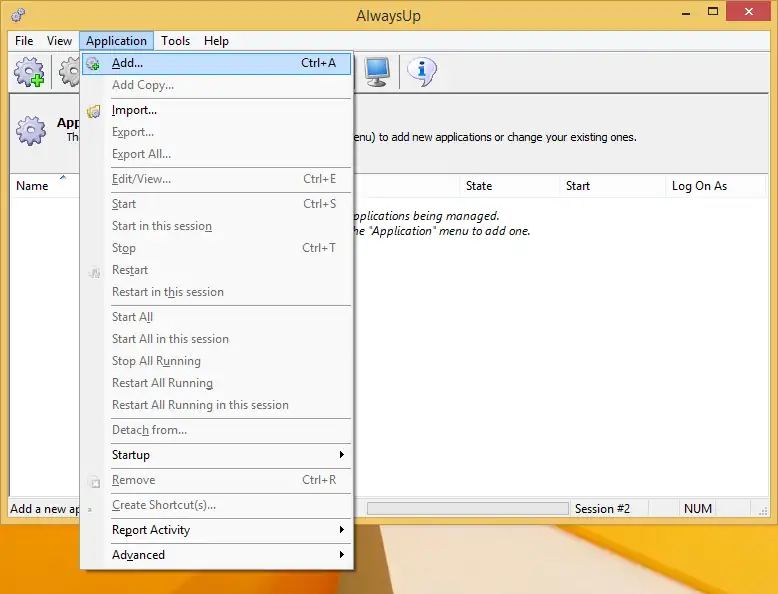Viewport: 778px width, 594px height.
Task: Click the large gear icon in header panel
Action: 31,131
